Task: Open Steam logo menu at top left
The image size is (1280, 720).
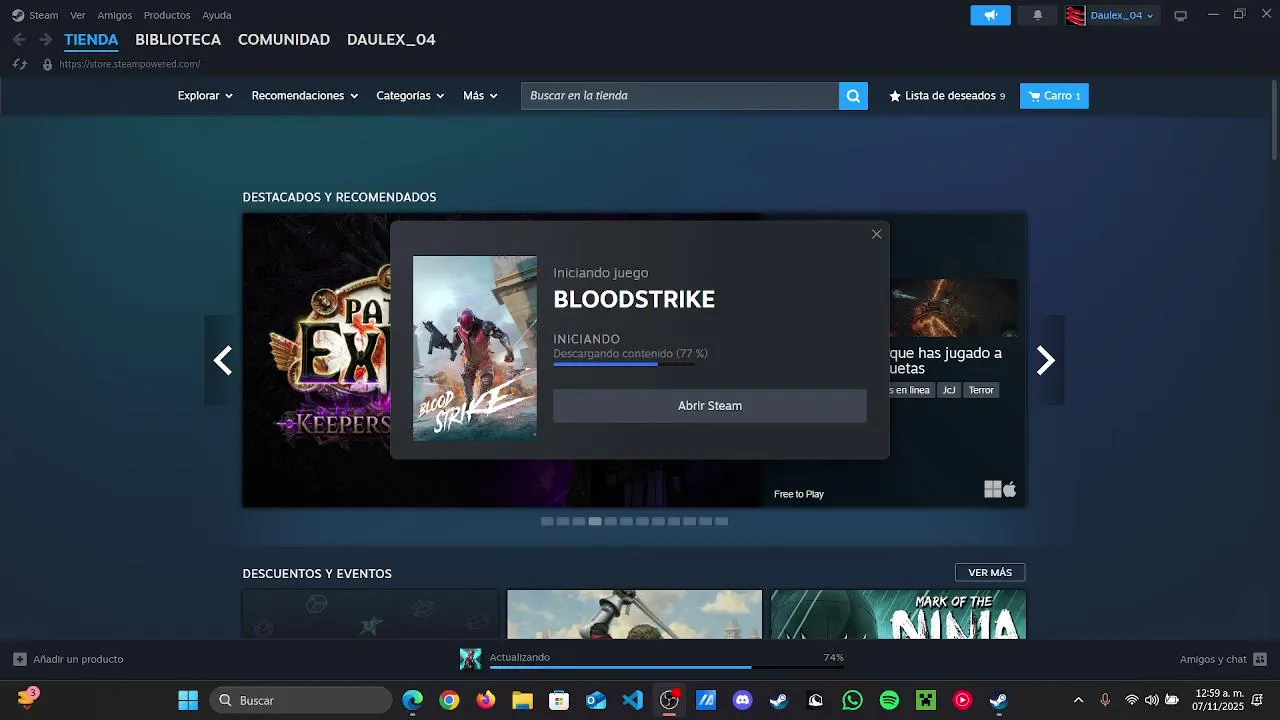Action: coord(18,15)
